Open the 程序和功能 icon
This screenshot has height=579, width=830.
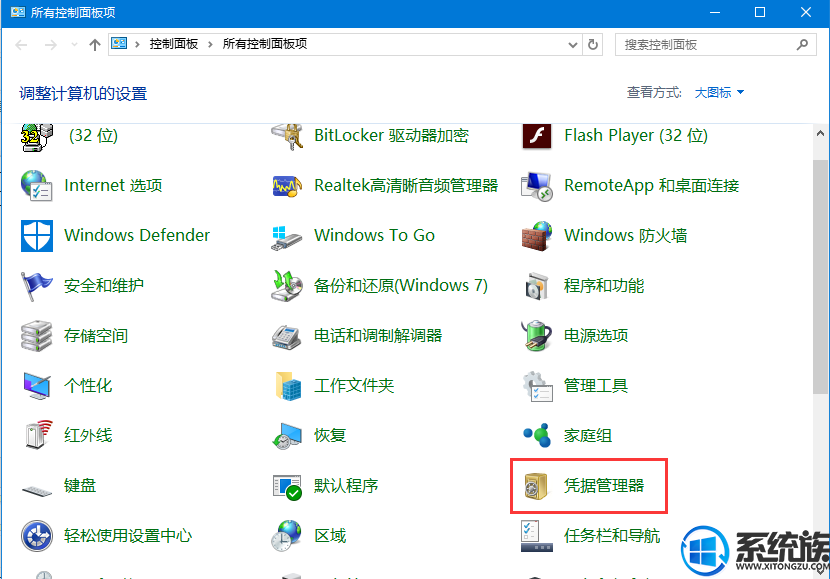pyautogui.click(x=537, y=286)
